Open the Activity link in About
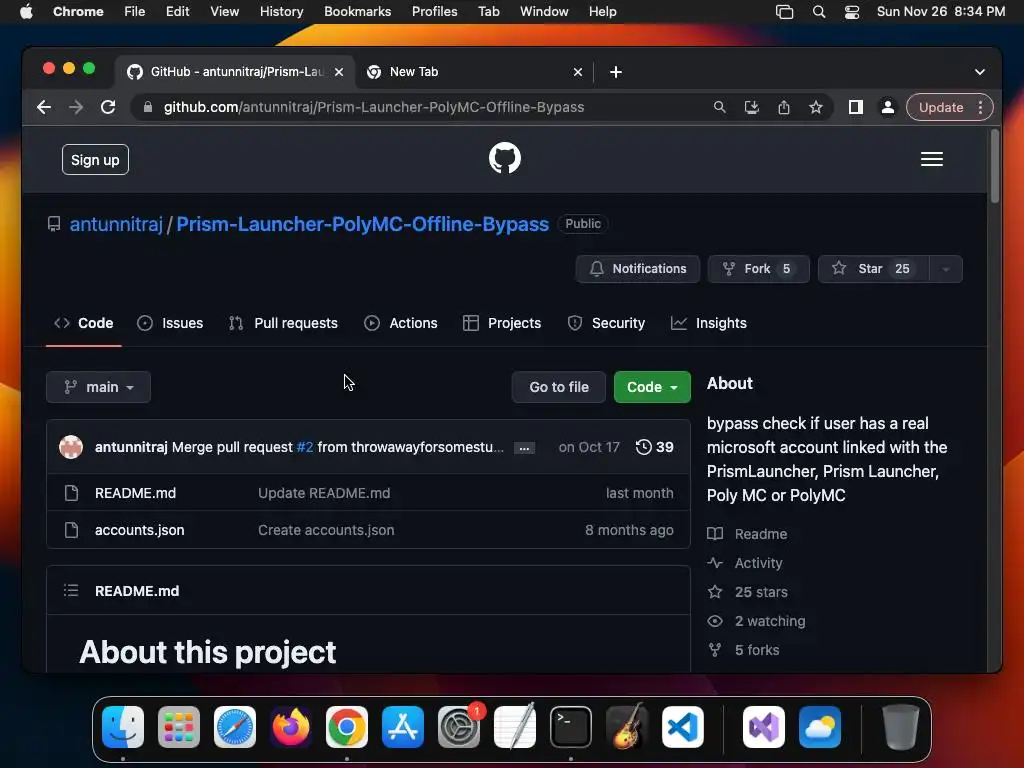This screenshot has width=1024, height=768. (745, 563)
